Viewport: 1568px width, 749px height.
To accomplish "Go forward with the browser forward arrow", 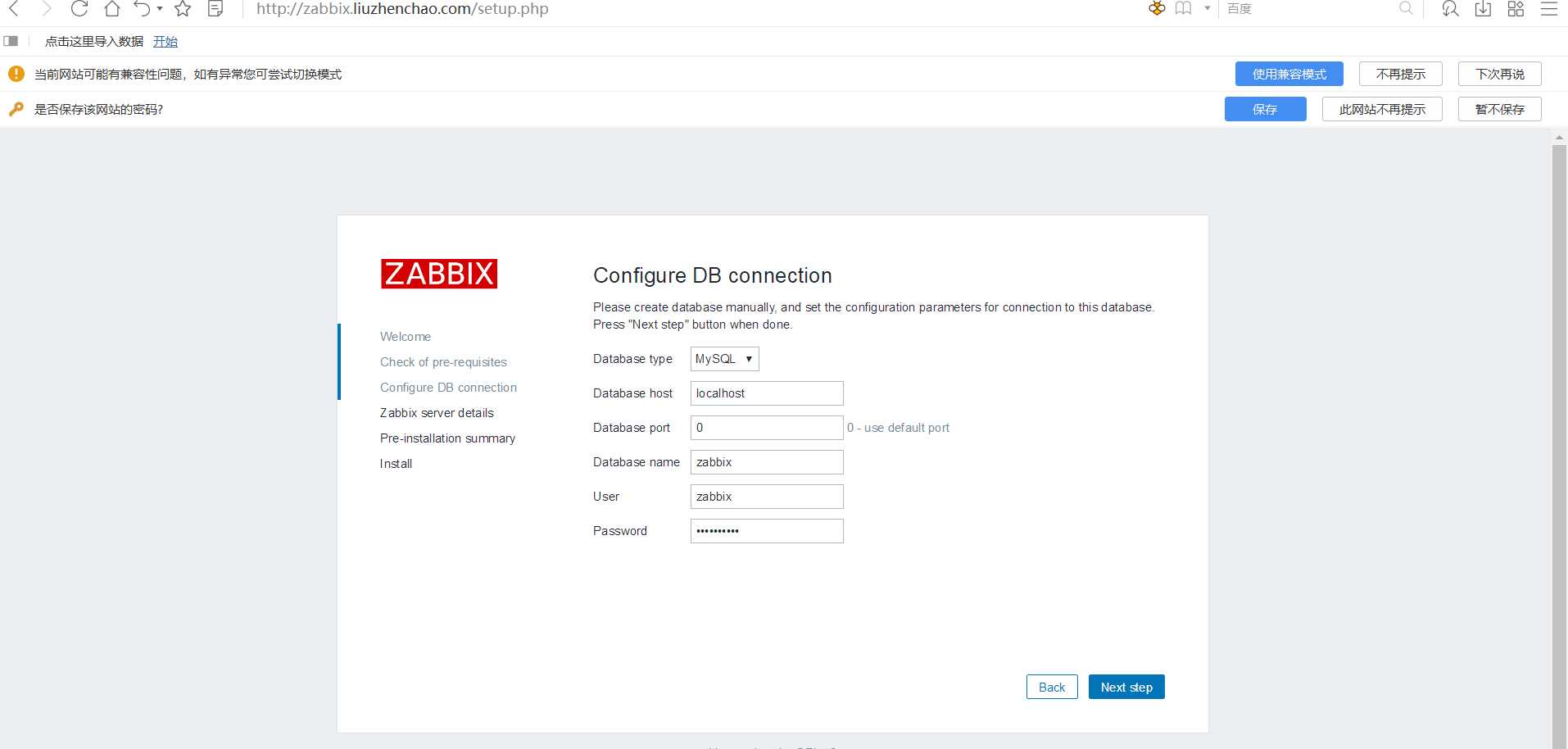I will click(x=46, y=9).
